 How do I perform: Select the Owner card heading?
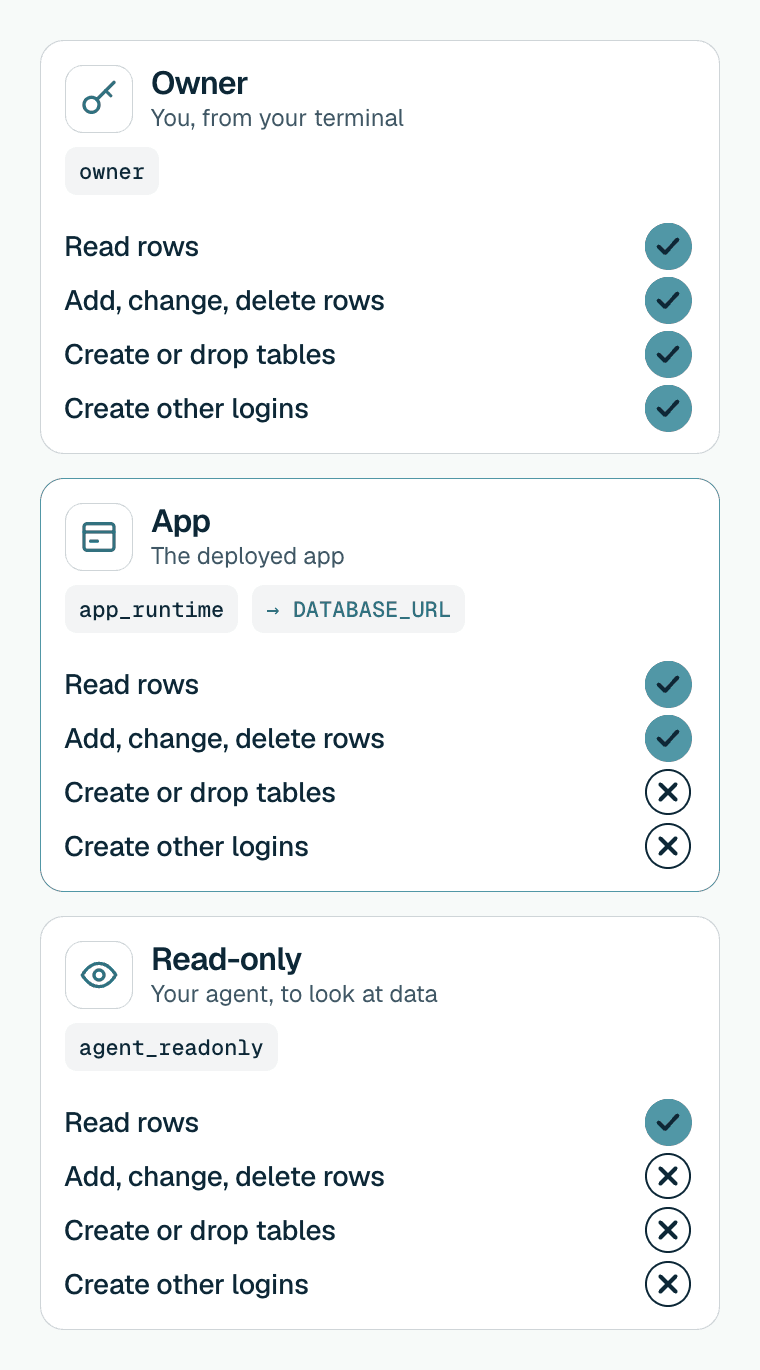click(199, 83)
